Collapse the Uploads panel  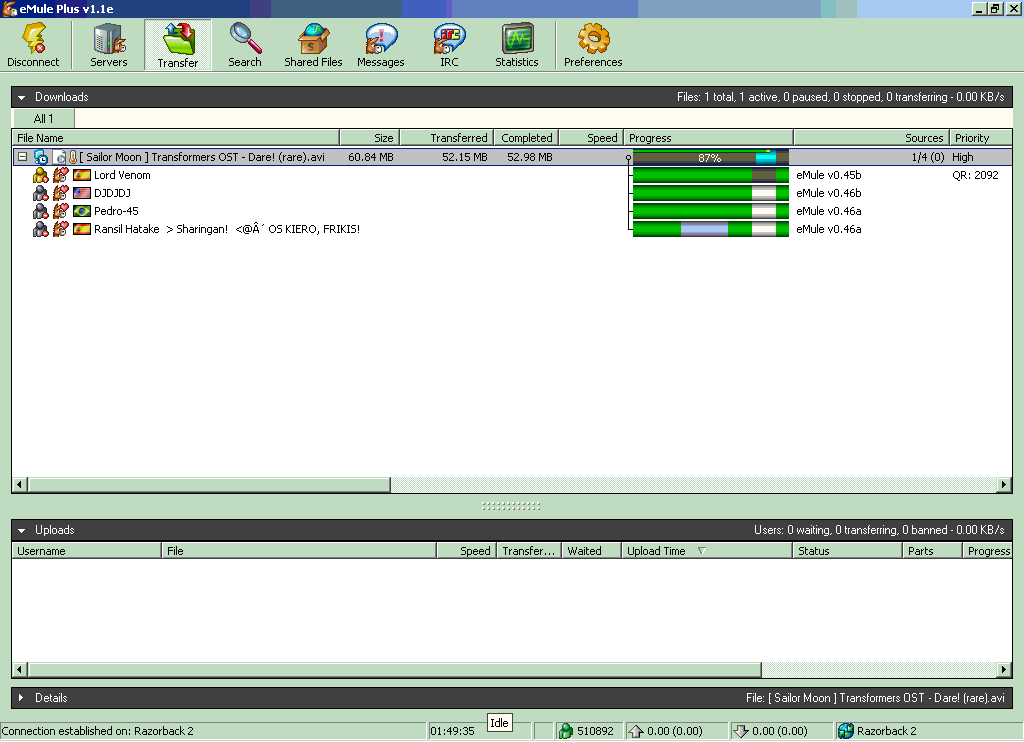(x=21, y=530)
